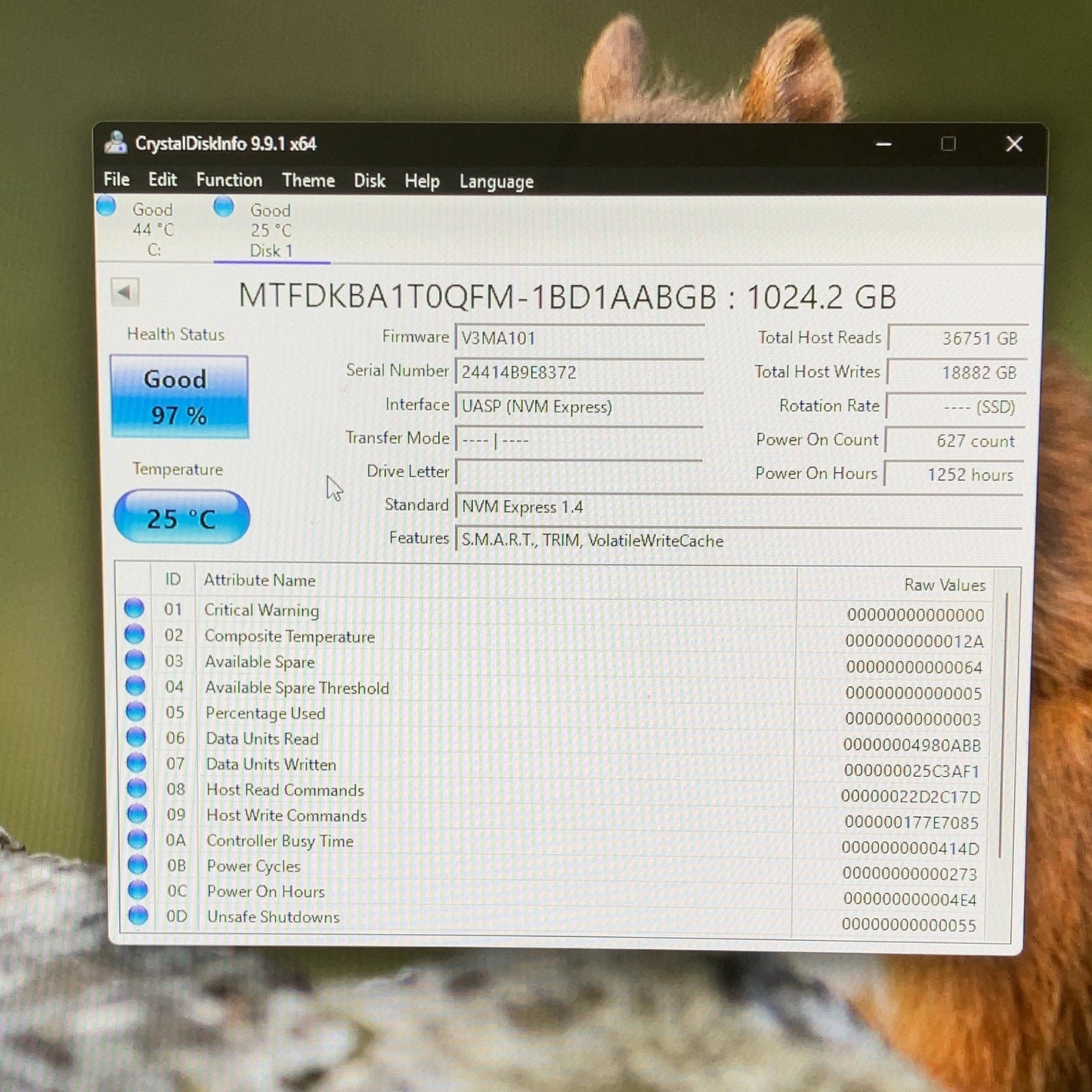1092x1092 pixels.
Task: Click status orb of Controller Busy Time row
Action: pos(138,839)
